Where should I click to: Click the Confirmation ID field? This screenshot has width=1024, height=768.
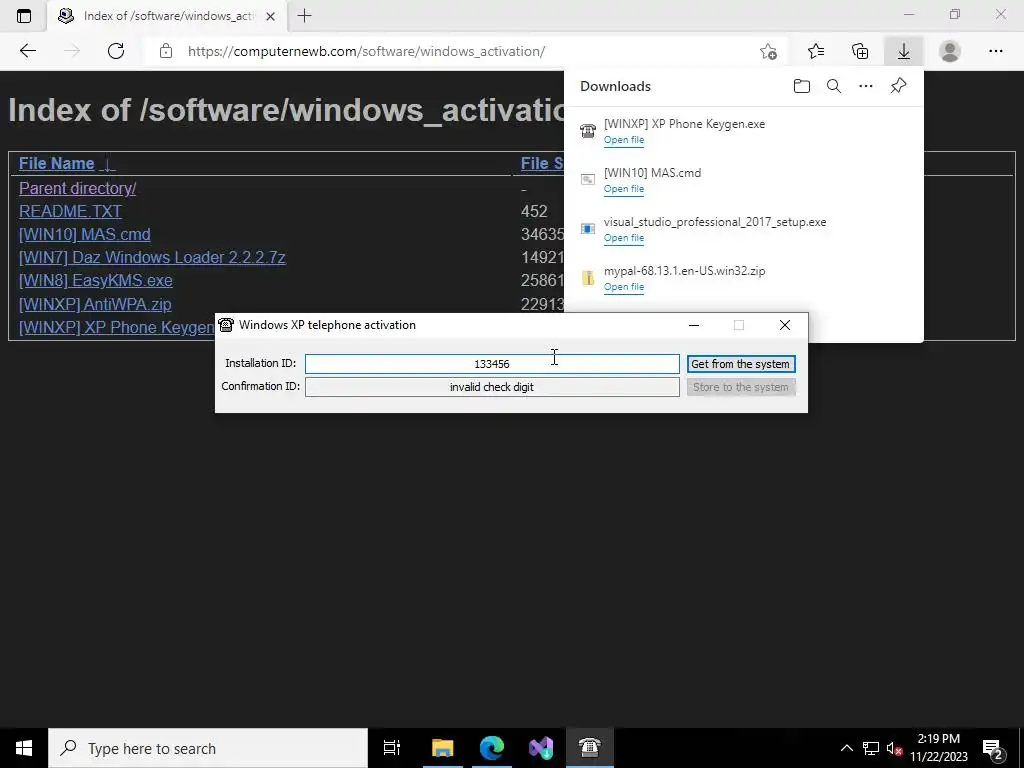[x=492, y=387]
